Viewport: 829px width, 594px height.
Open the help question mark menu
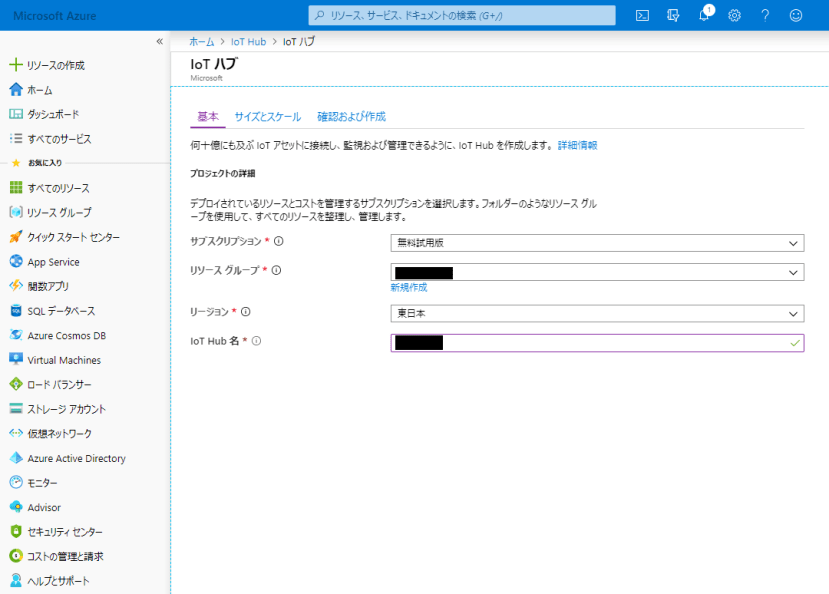tap(765, 16)
